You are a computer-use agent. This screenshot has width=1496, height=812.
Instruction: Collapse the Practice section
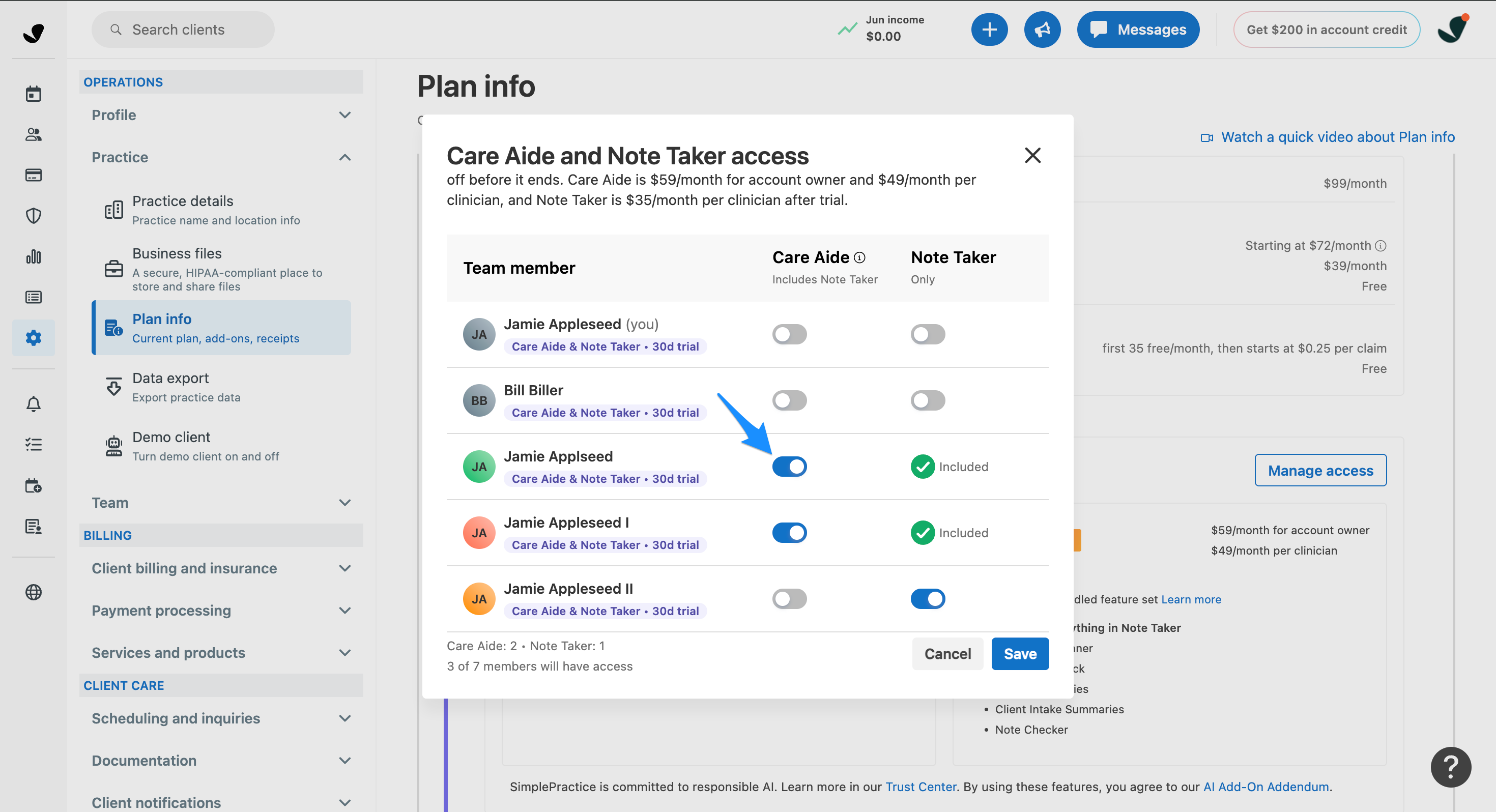(x=221, y=157)
